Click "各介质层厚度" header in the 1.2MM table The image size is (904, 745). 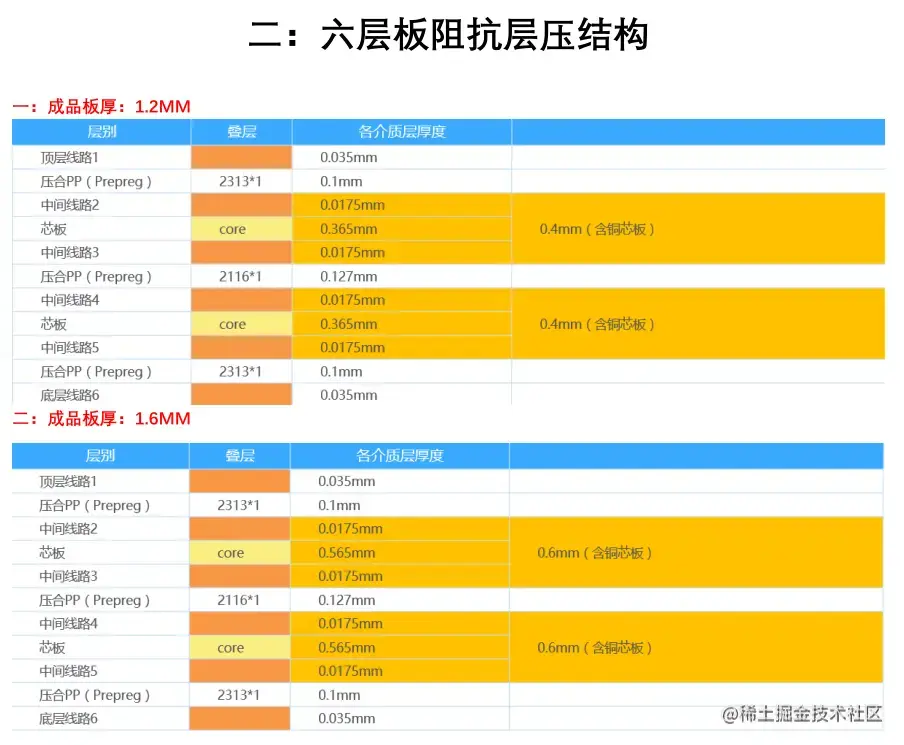(402, 132)
